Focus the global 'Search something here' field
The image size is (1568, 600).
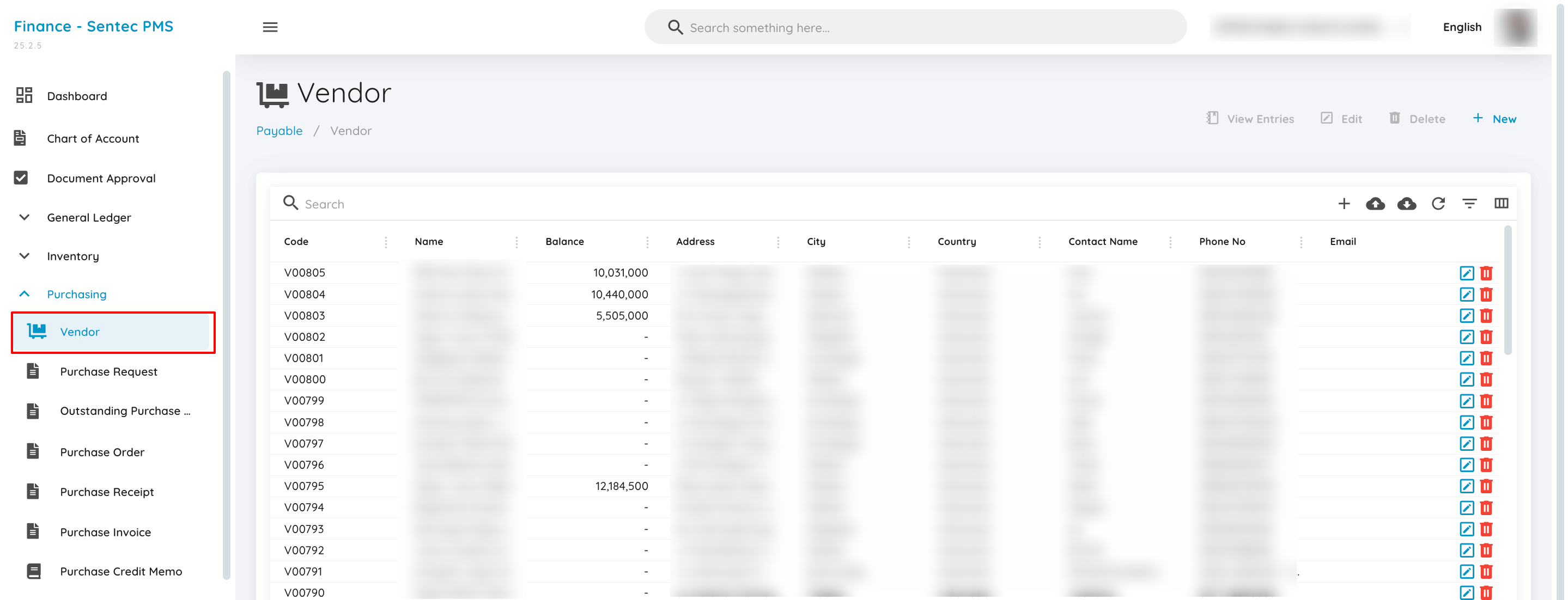915,27
